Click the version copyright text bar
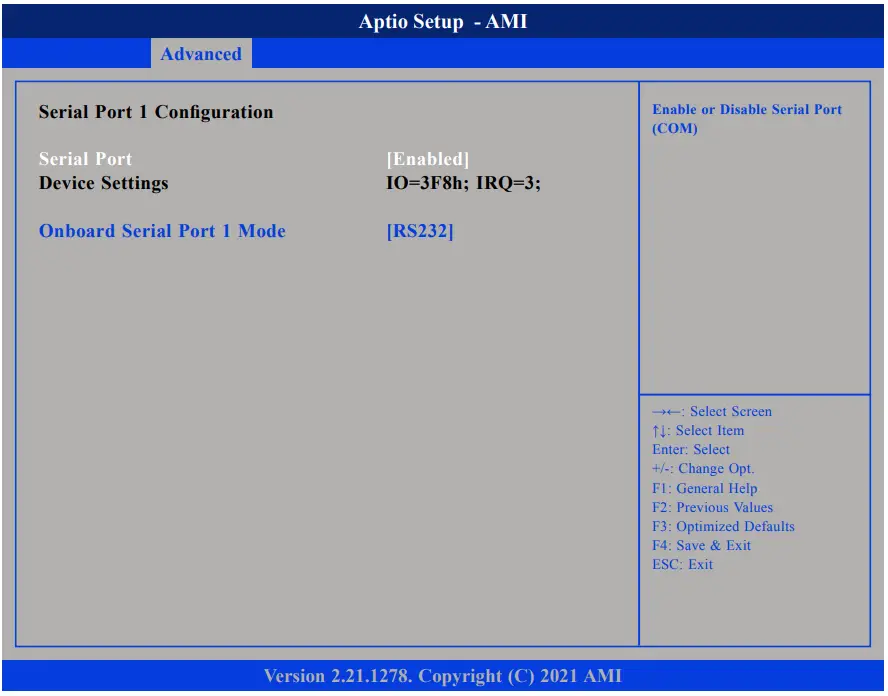888x696 pixels. 441,676
